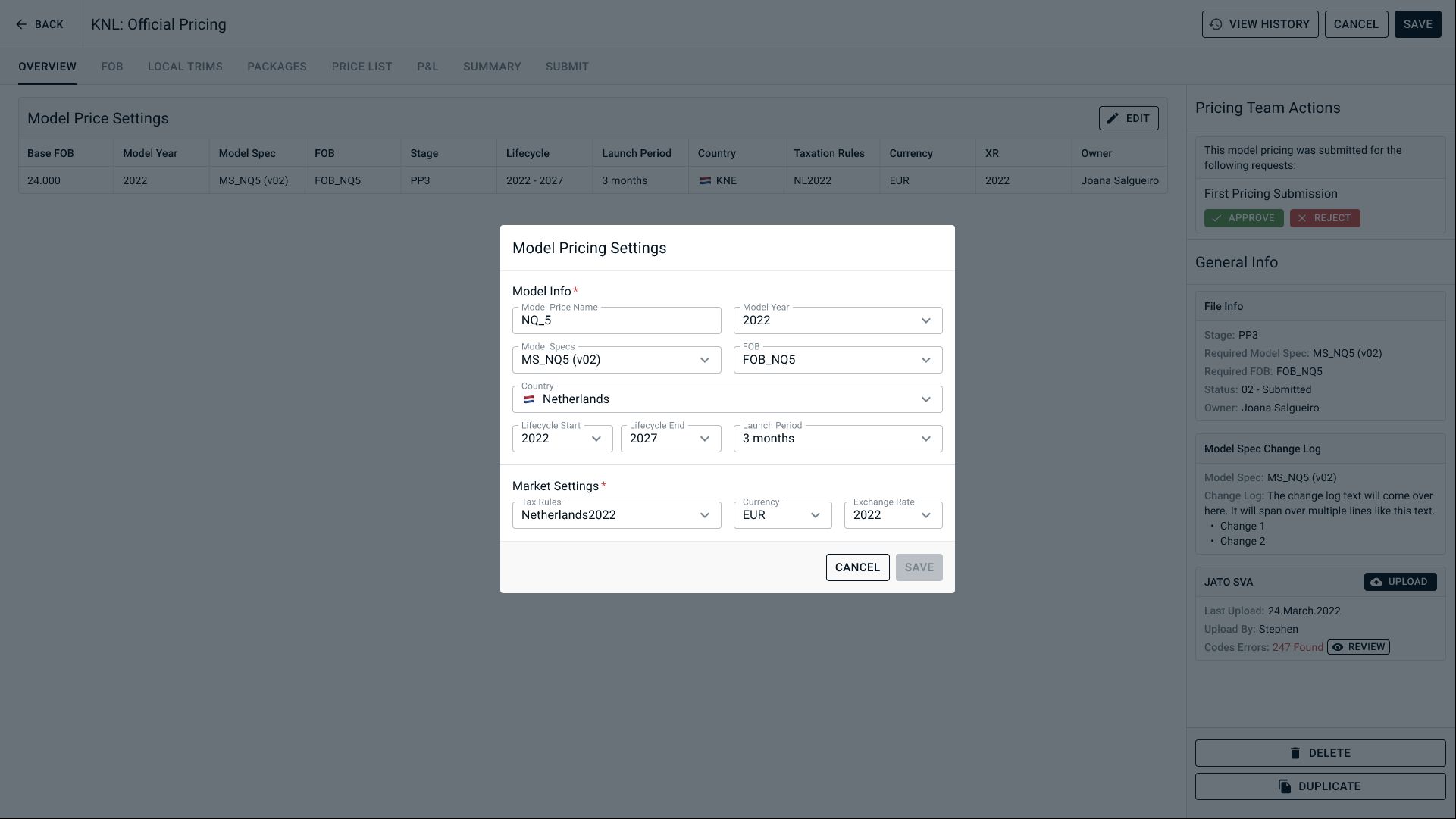Open the Currency dropdown
The image size is (1456, 819).
point(783,515)
